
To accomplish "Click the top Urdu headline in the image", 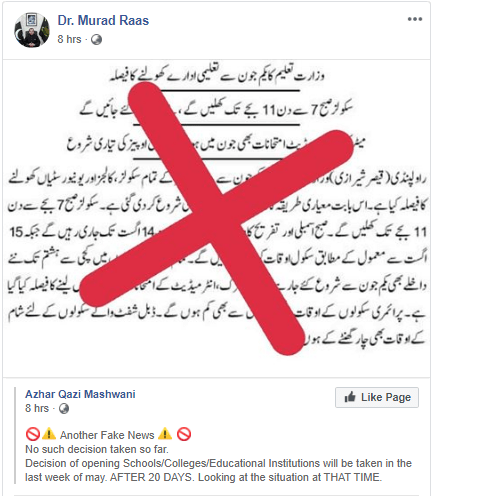I will (217, 75).
